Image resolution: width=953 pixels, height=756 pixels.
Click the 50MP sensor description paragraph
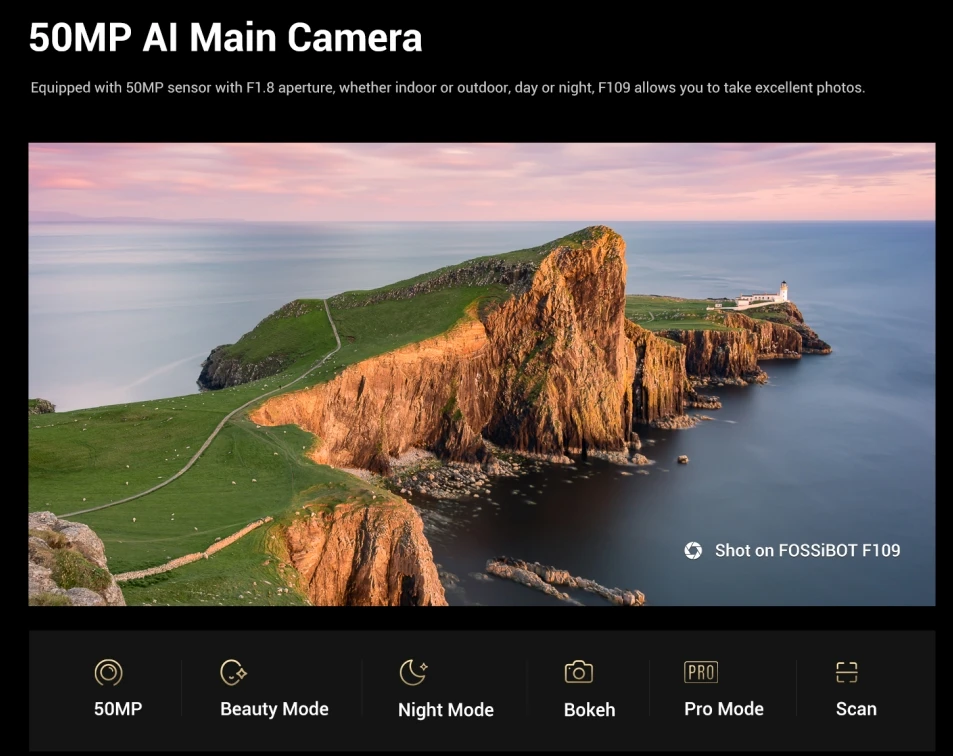click(x=447, y=88)
